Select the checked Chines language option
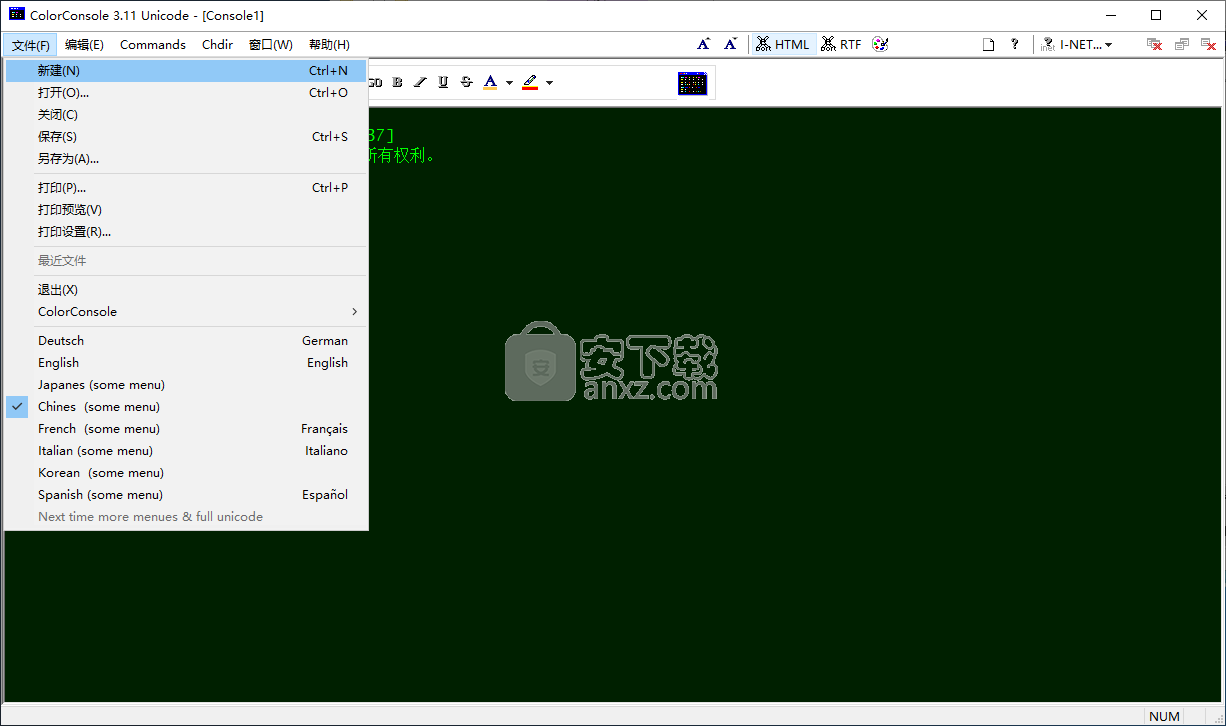Image resolution: width=1226 pixels, height=726 pixels. click(x=98, y=407)
